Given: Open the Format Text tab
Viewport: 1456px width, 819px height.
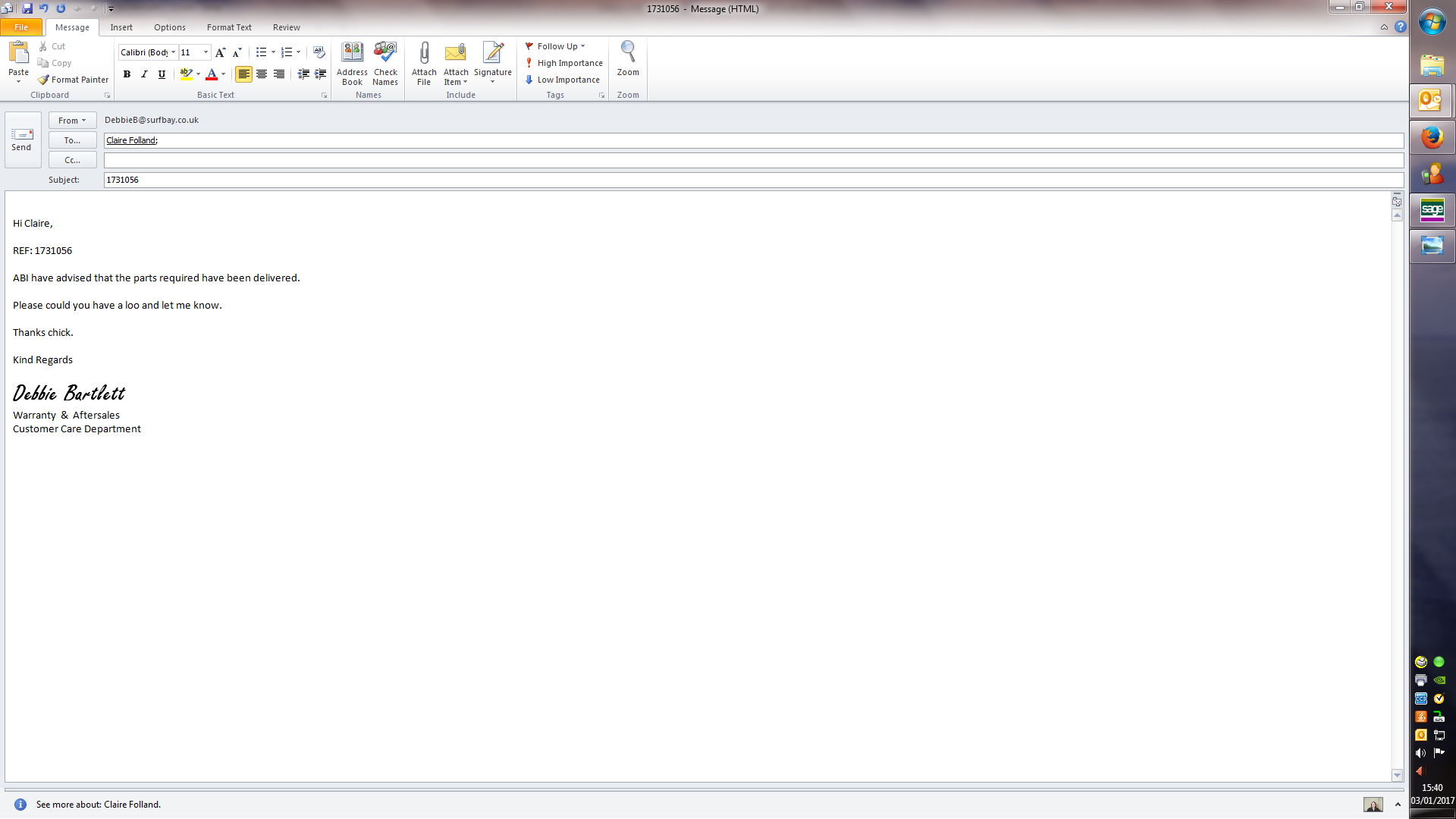Looking at the screenshot, I should pyautogui.click(x=229, y=27).
